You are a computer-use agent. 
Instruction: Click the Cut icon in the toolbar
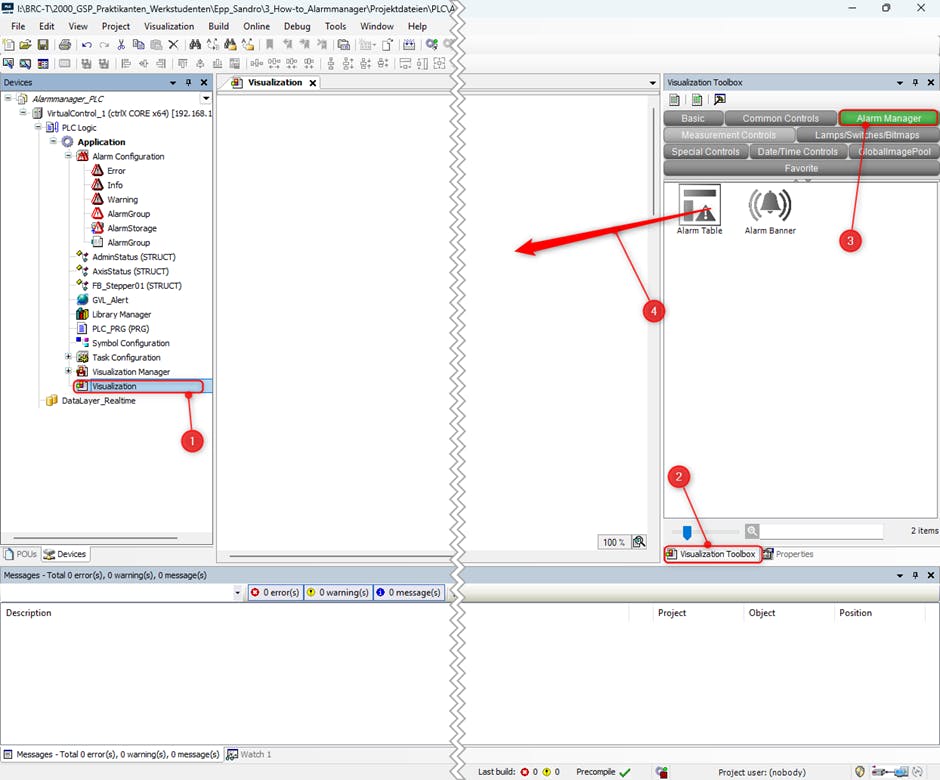click(122, 45)
